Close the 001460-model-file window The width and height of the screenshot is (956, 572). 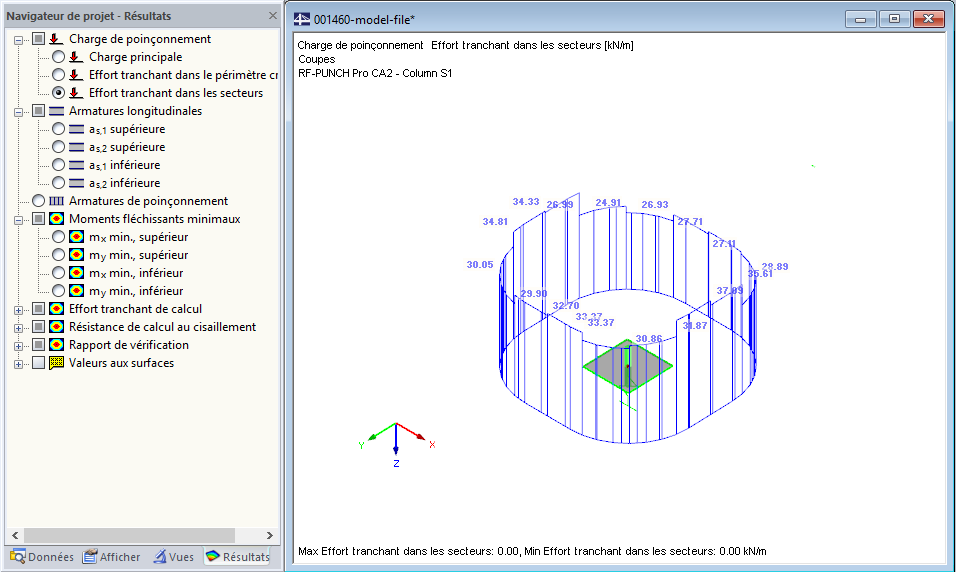[x=929, y=20]
